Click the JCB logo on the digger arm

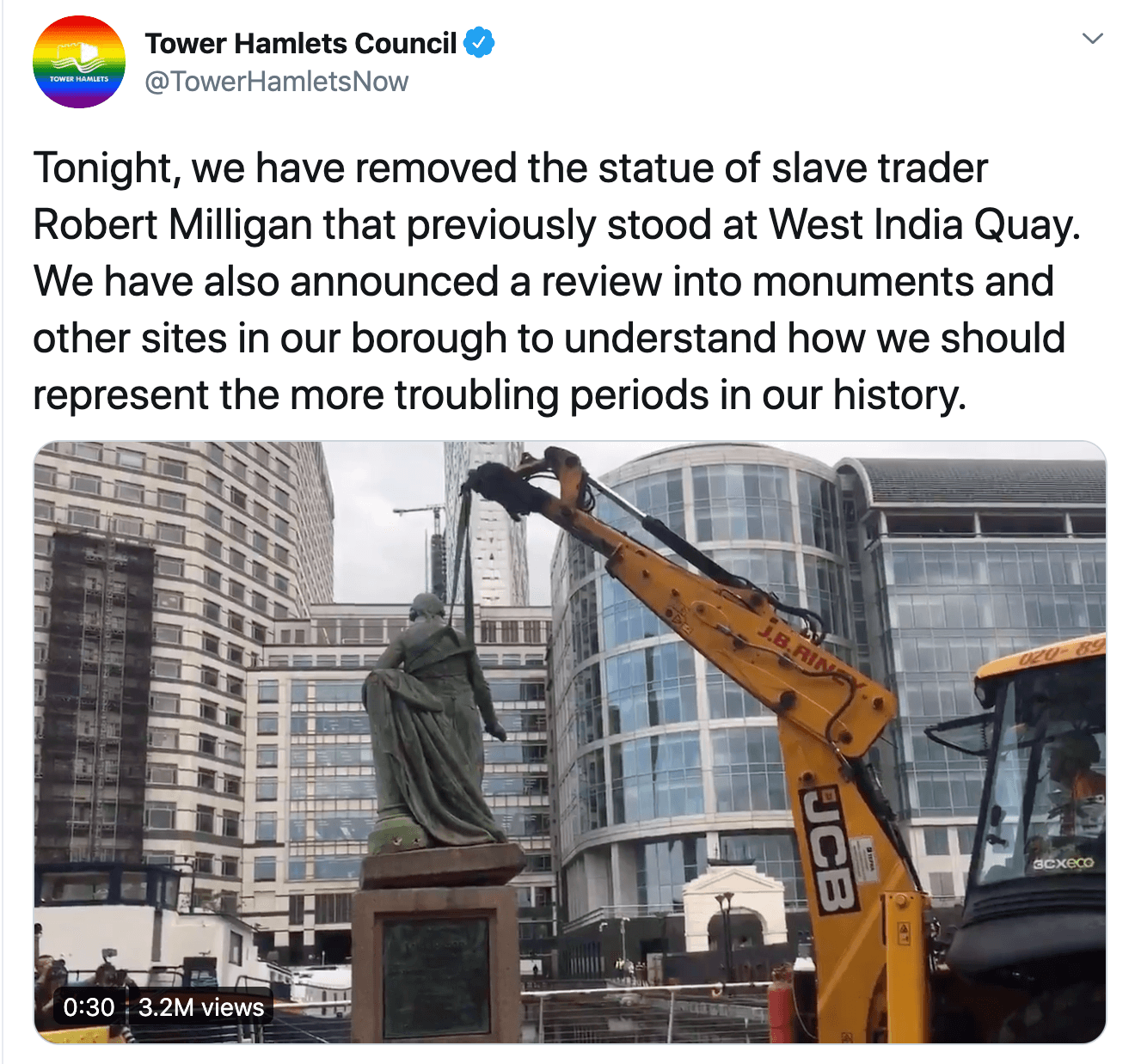pyautogui.click(x=829, y=850)
